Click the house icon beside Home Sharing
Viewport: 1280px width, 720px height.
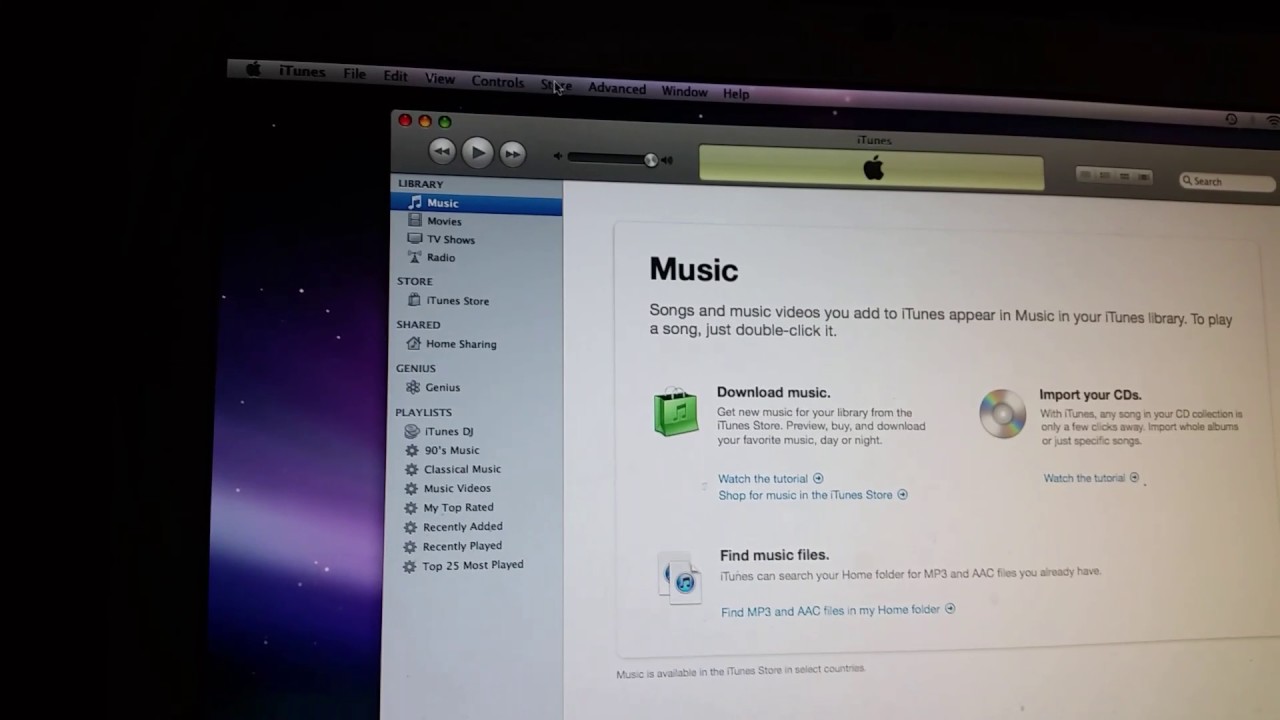413,343
